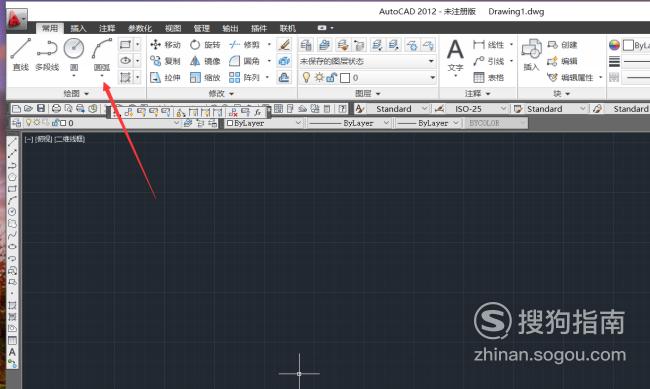Image resolution: width=650 pixels, height=389 pixels.
Task: Switch to the 视图 ribbon tab
Action: tap(173, 28)
